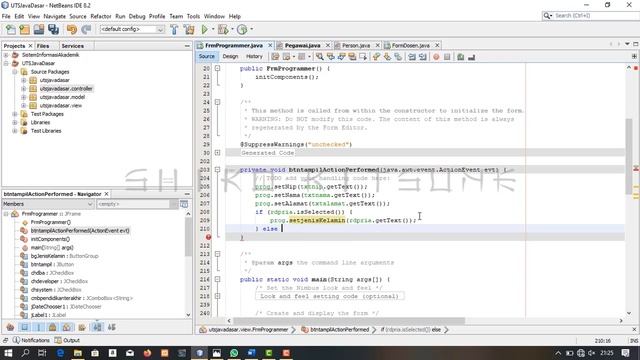Toggle the sixth Navigator filter button

[82, 327]
